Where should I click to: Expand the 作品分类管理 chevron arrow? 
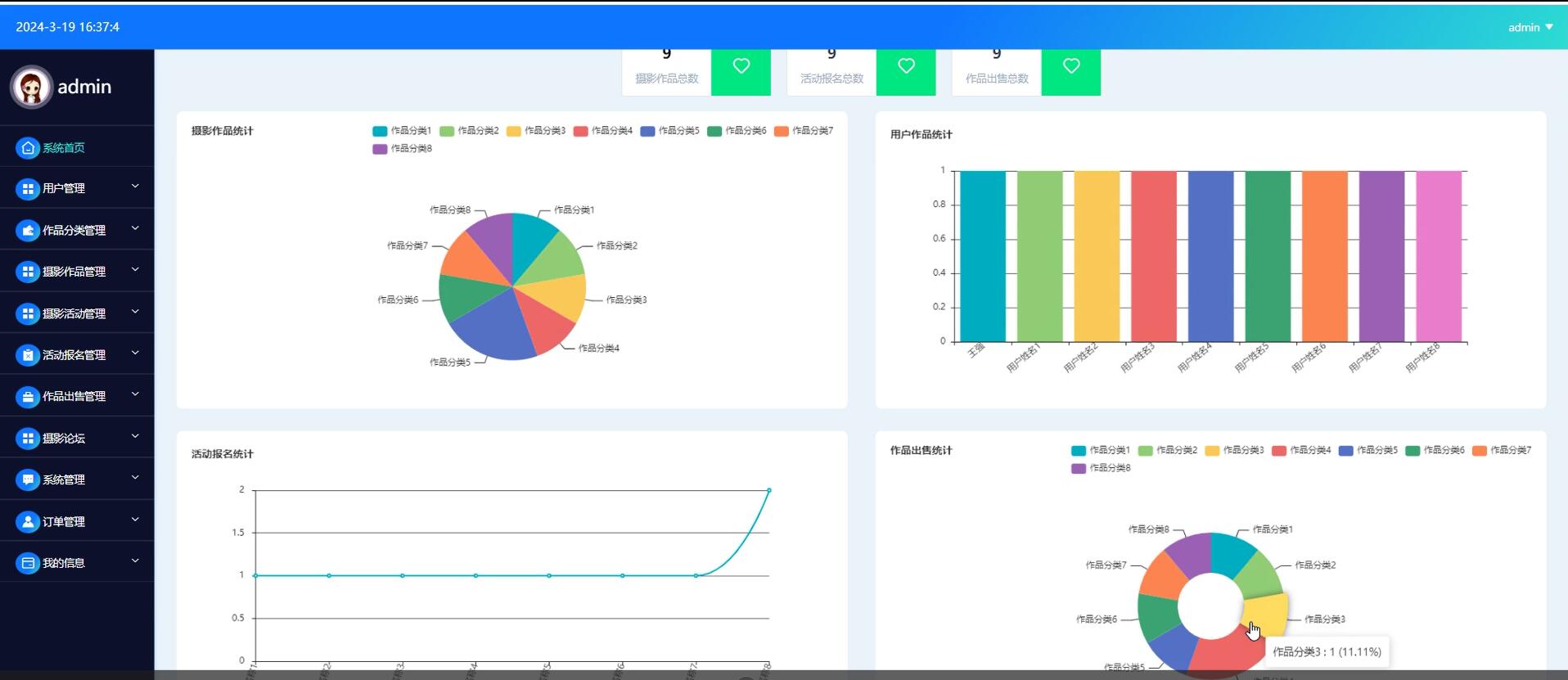(x=135, y=229)
